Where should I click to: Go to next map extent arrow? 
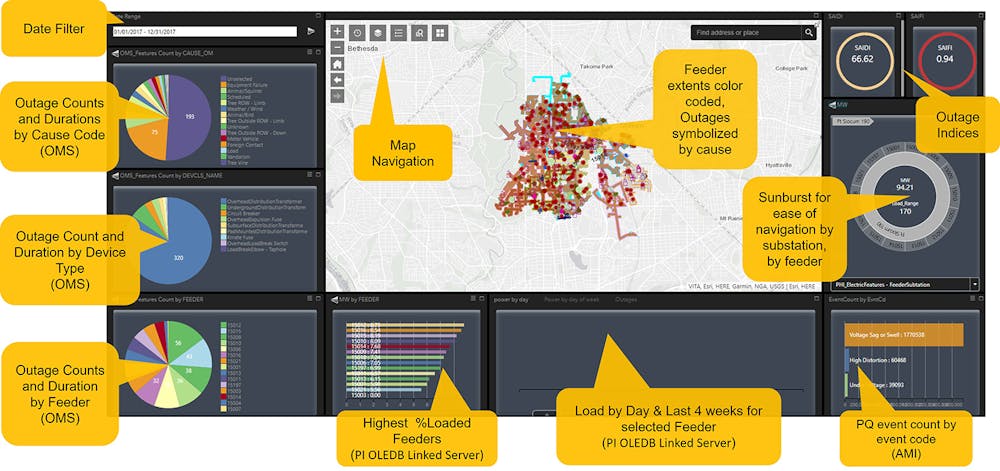click(337, 95)
